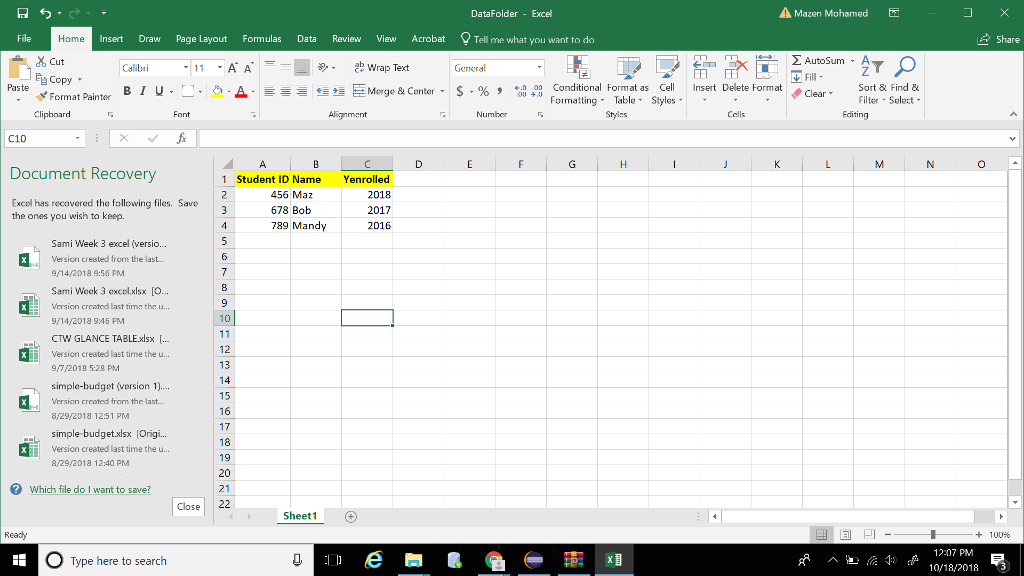Switch to the Formulas ribbon tab
The image size is (1024, 576).
(x=262, y=38)
